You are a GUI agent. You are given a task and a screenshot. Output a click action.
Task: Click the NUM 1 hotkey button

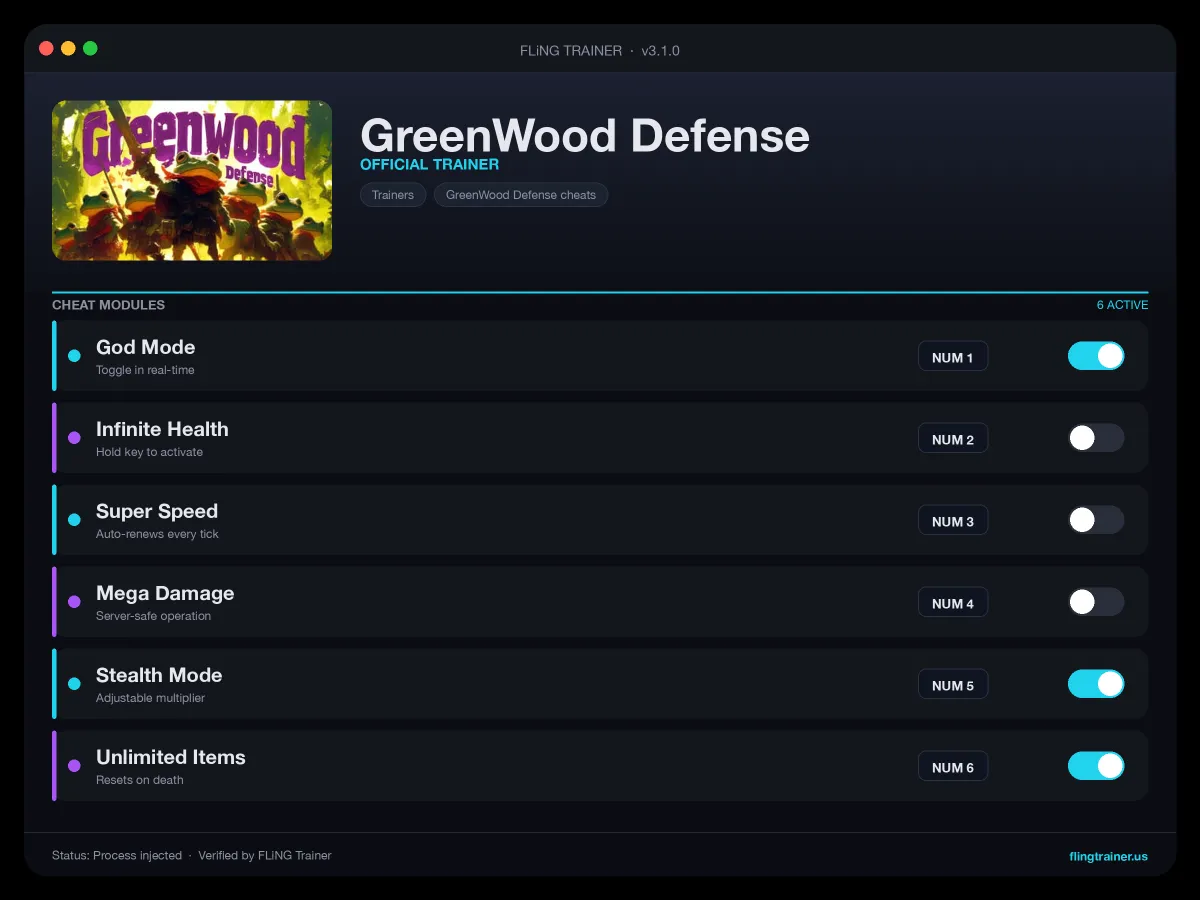(953, 357)
